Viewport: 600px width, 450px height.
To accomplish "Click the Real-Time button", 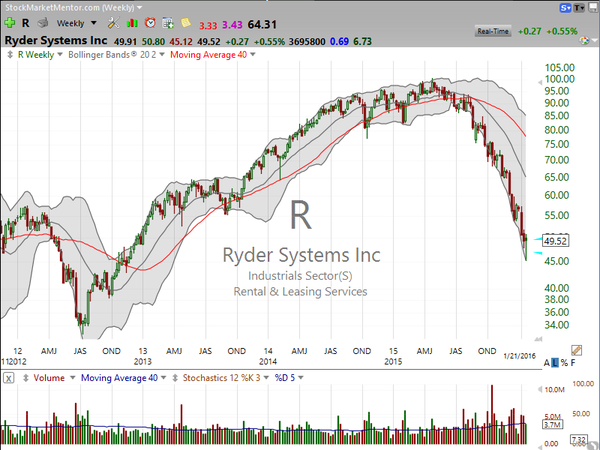I will pyautogui.click(x=493, y=31).
